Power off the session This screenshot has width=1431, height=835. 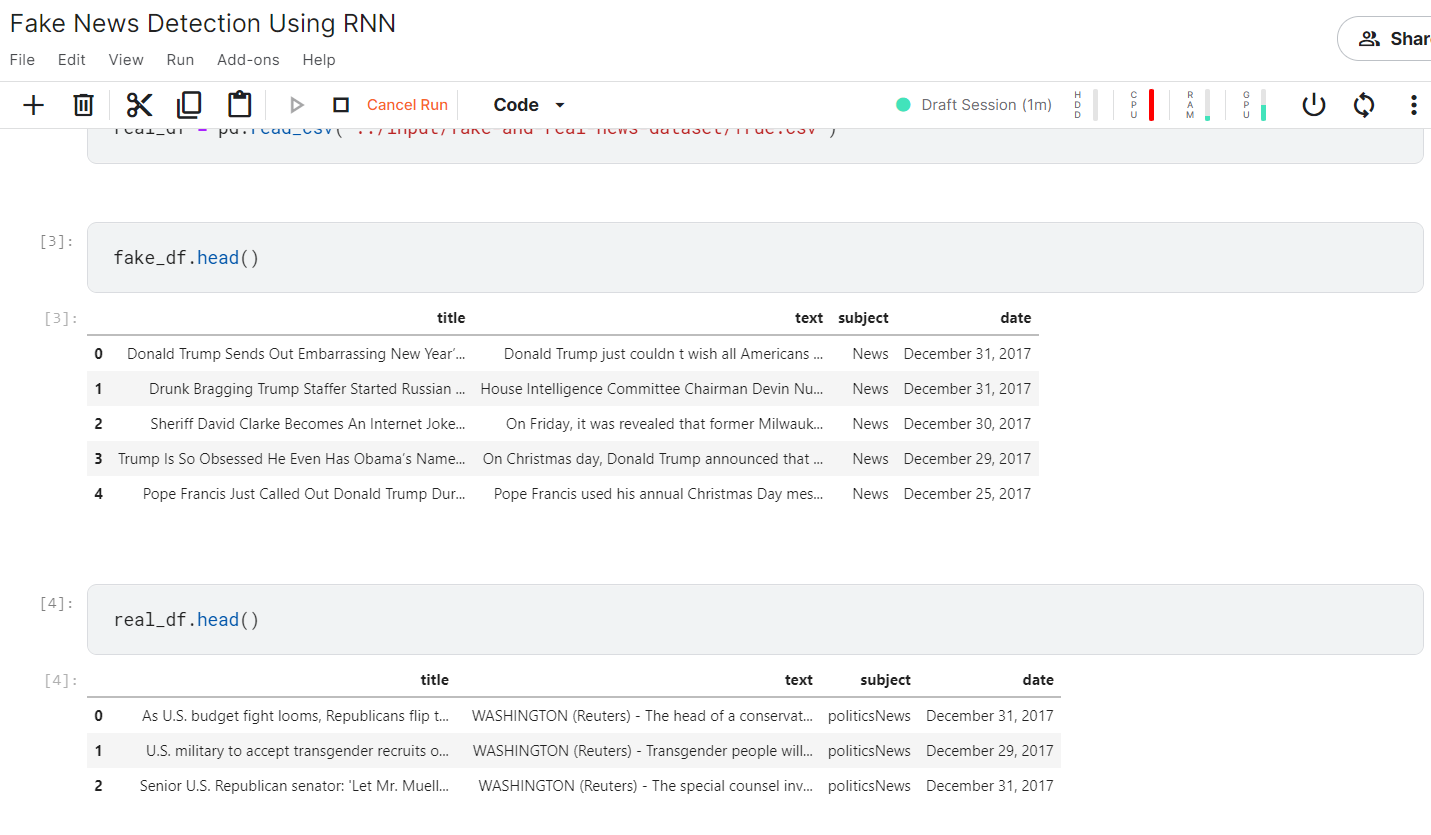point(1313,105)
